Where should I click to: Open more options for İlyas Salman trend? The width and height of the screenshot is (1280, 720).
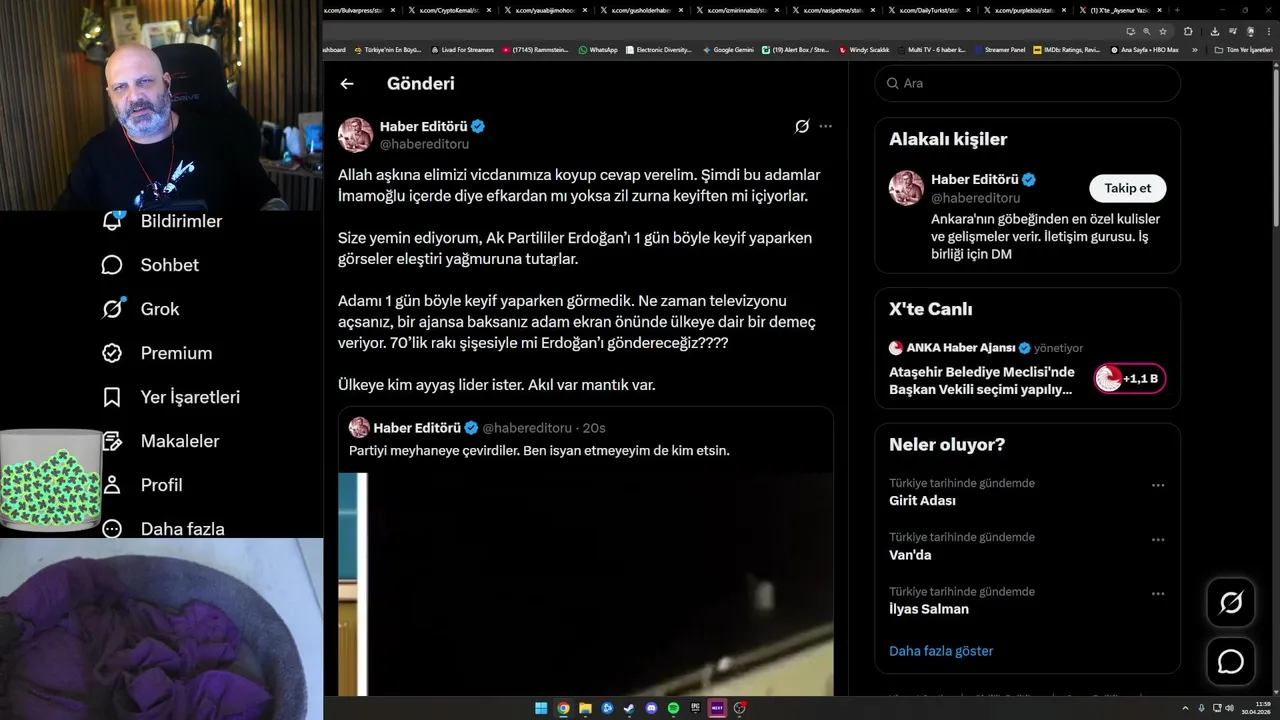click(1158, 594)
